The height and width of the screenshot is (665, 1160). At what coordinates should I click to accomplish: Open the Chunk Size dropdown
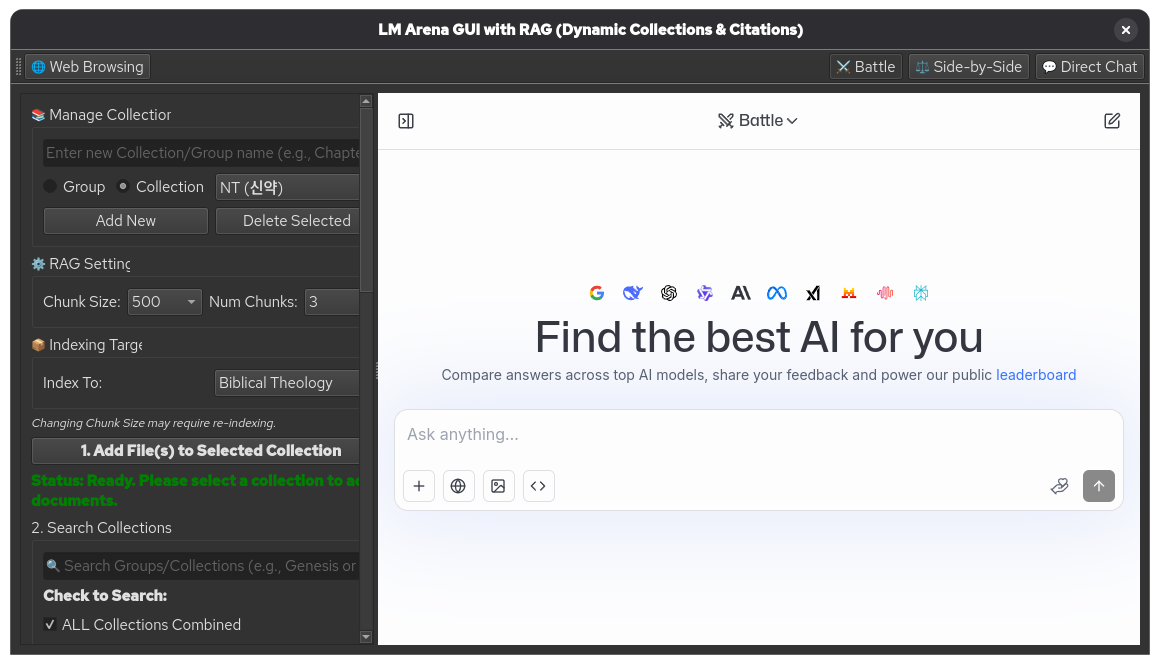(x=164, y=302)
